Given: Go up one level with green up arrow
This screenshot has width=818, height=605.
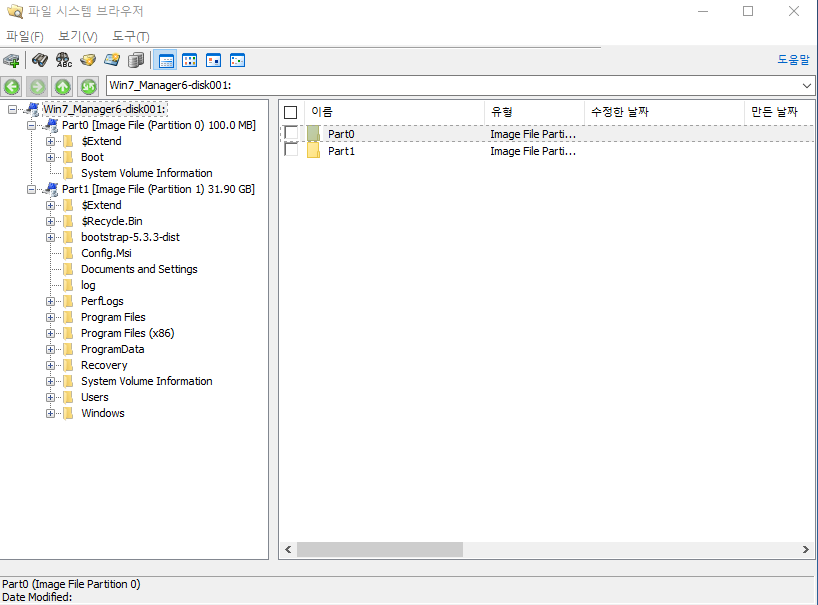Looking at the screenshot, I should click(63, 87).
